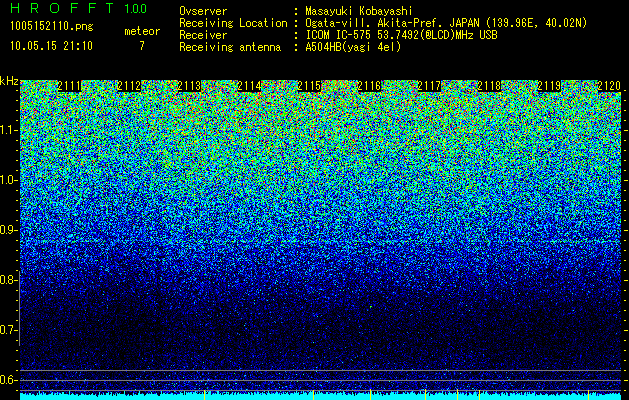Click the 2112 time marker label
Screen dimensions: 629x400
tap(129, 86)
